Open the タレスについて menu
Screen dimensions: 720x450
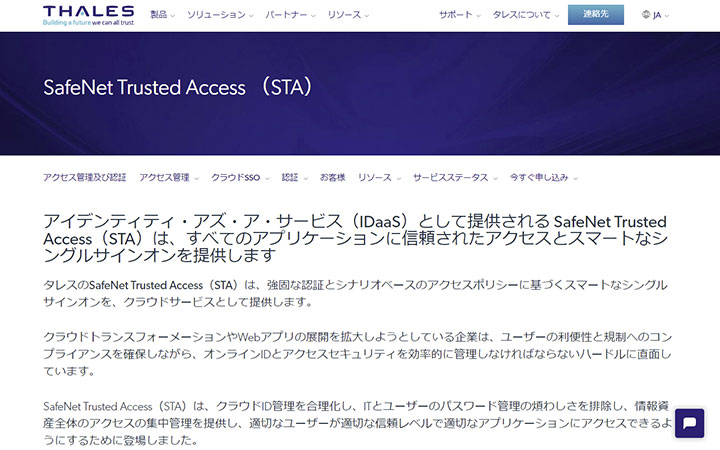pyautogui.click(x=526, y=15)
